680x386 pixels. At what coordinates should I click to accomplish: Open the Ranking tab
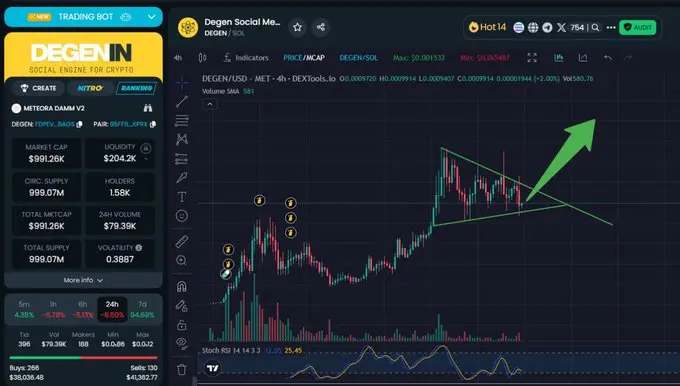click(136, 88)
